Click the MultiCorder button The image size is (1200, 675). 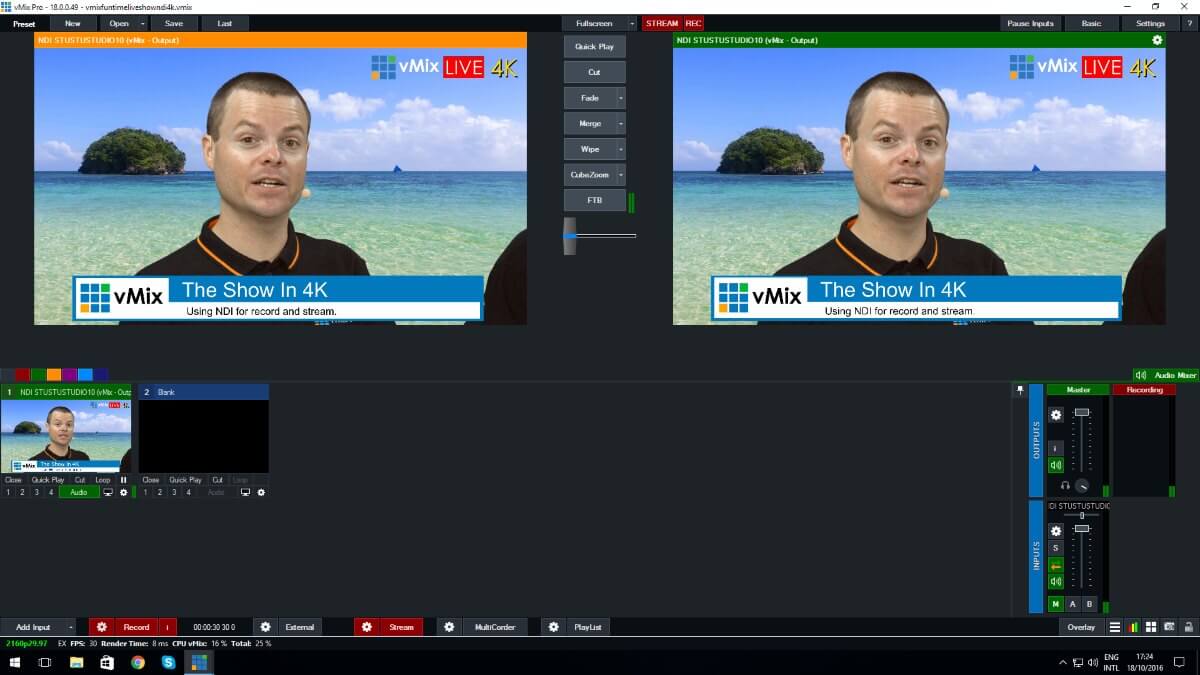tap(495, 627)
